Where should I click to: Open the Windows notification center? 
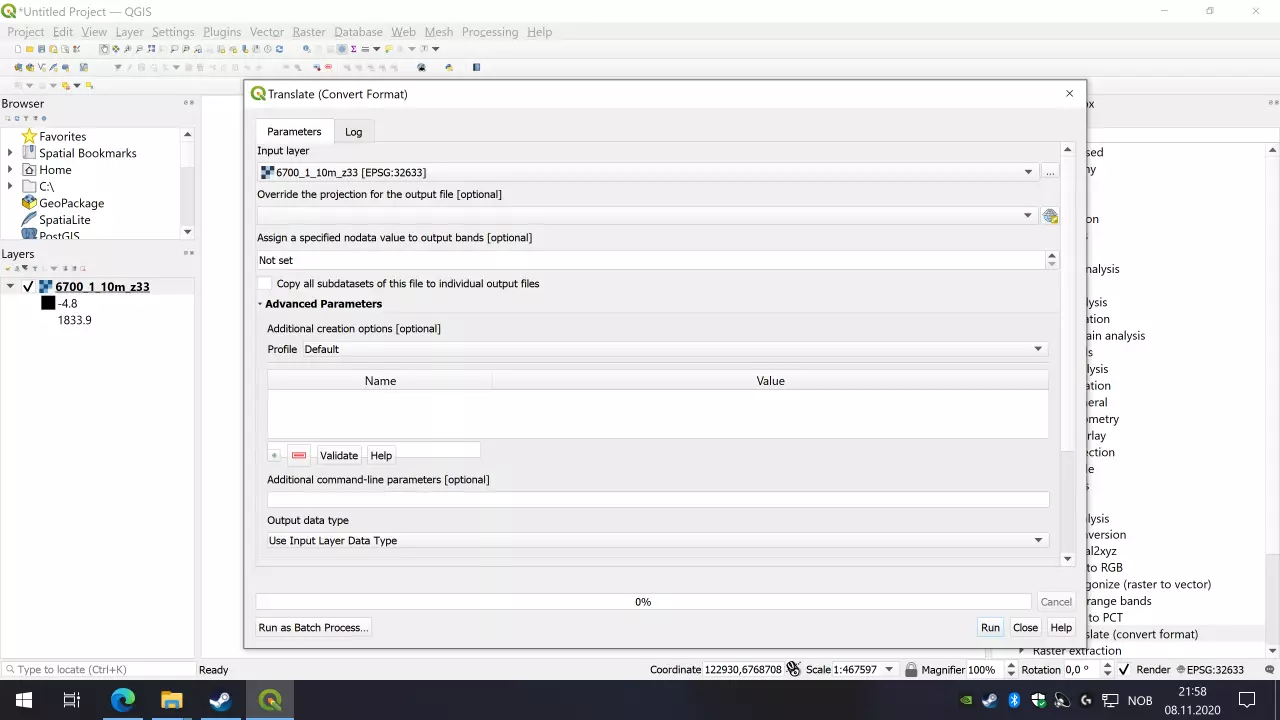click(1247, 700)
